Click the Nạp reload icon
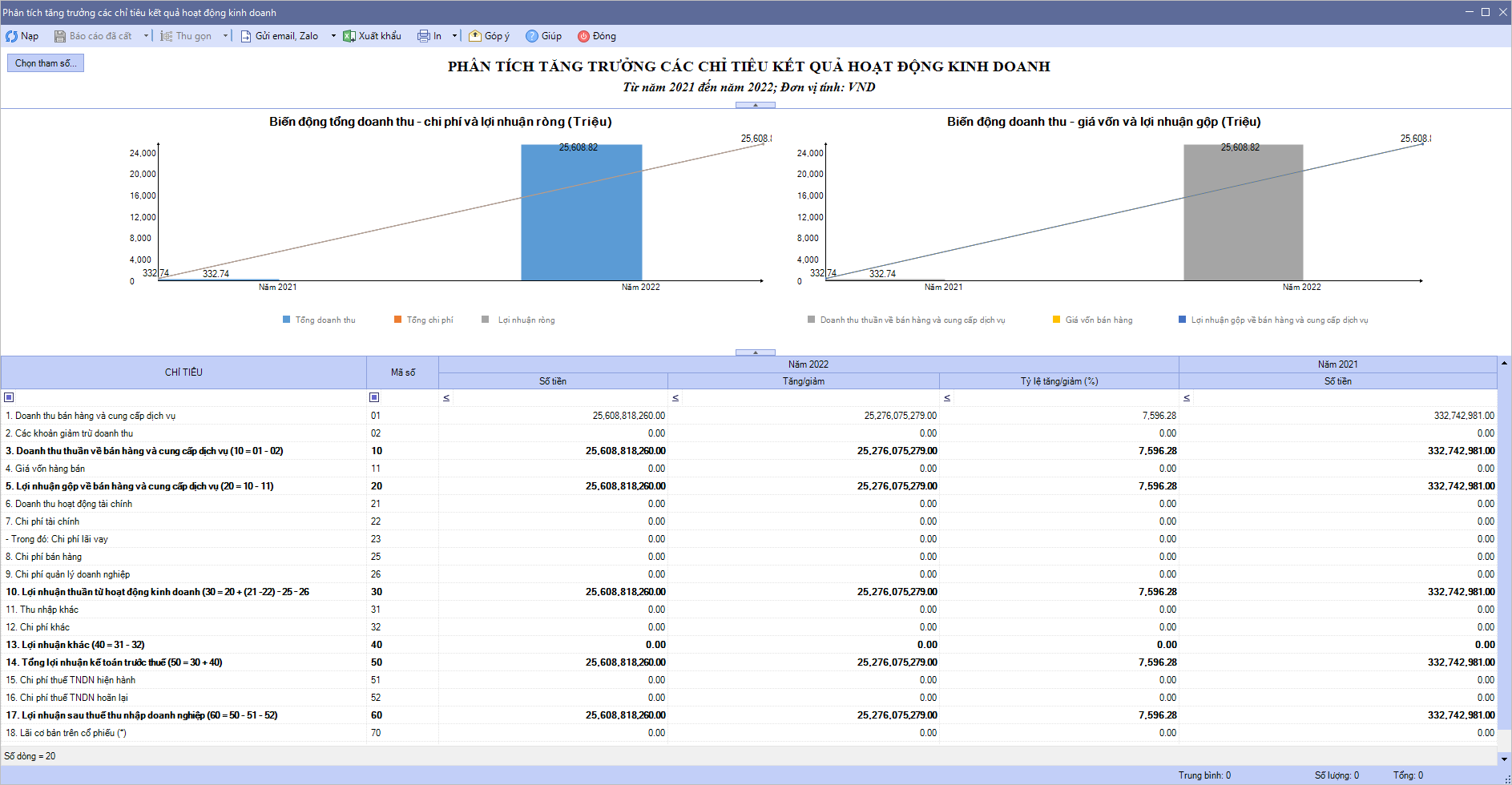Screen dimensions: 1512x785 (x=11, y=36)
